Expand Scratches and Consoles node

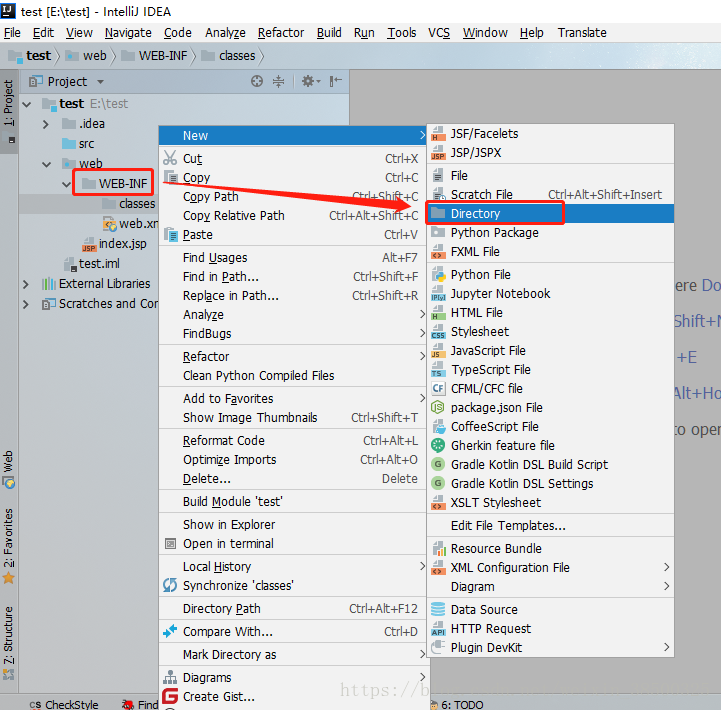[x=26, y=304]
